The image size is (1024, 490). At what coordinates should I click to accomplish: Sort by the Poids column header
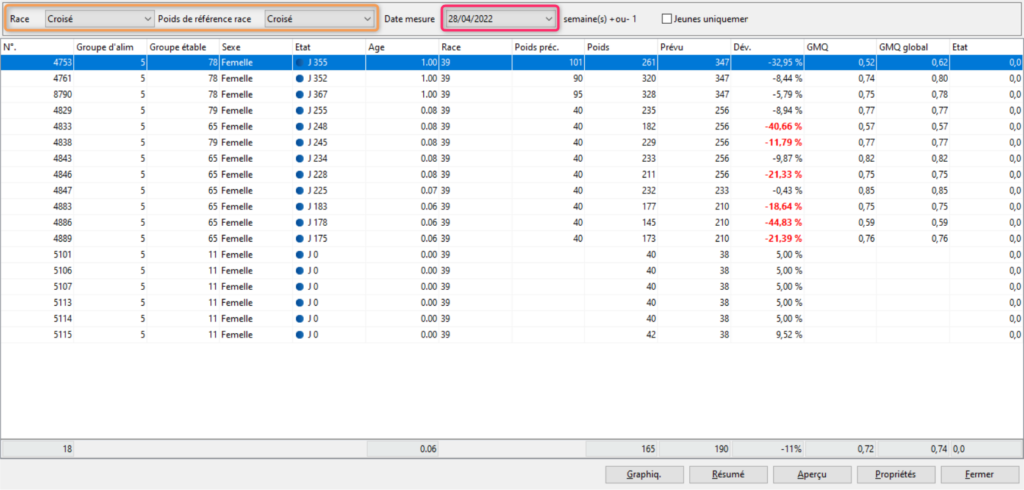(620, 46)
